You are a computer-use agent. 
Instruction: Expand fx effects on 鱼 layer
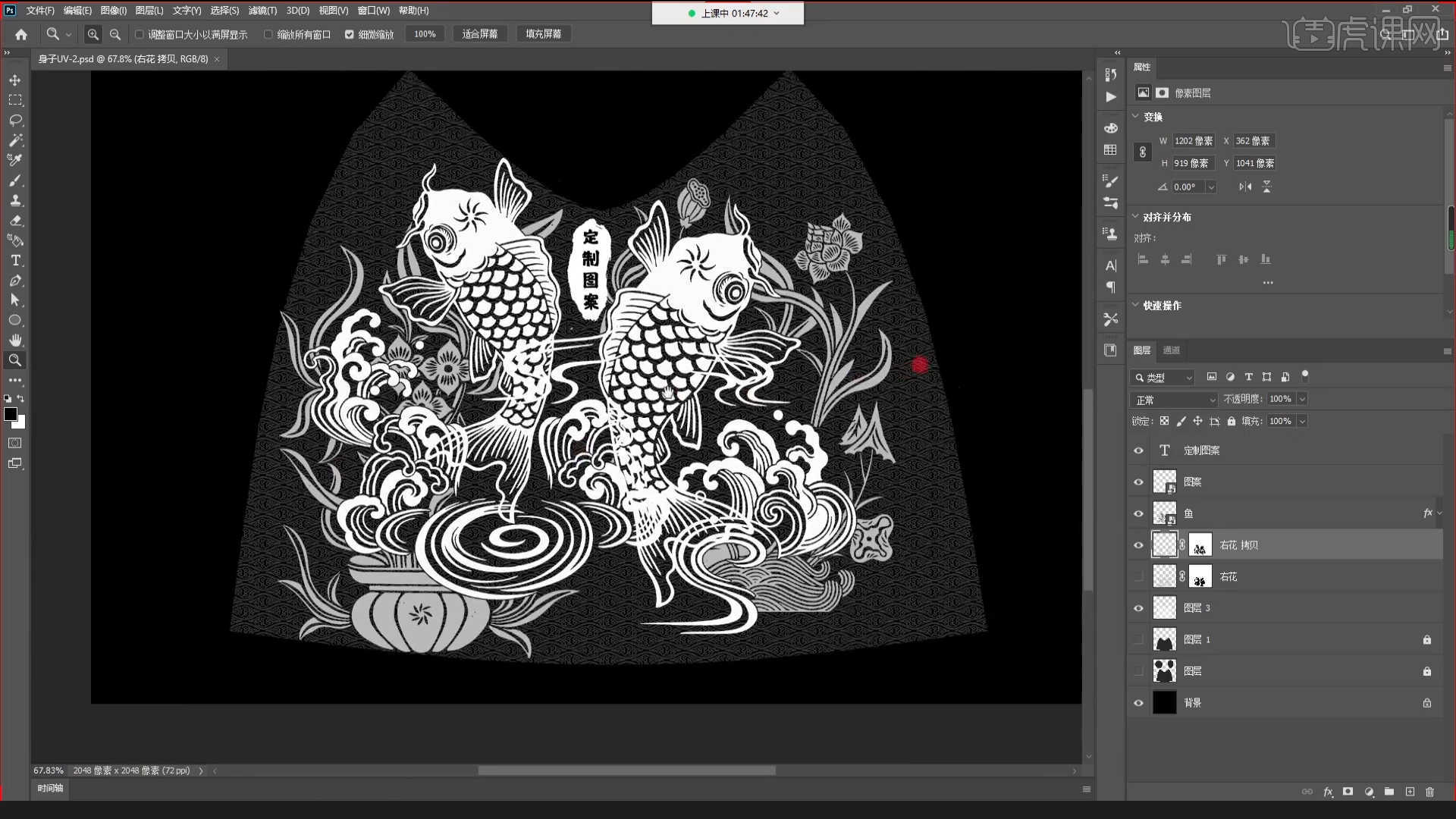click(1439, 513)
